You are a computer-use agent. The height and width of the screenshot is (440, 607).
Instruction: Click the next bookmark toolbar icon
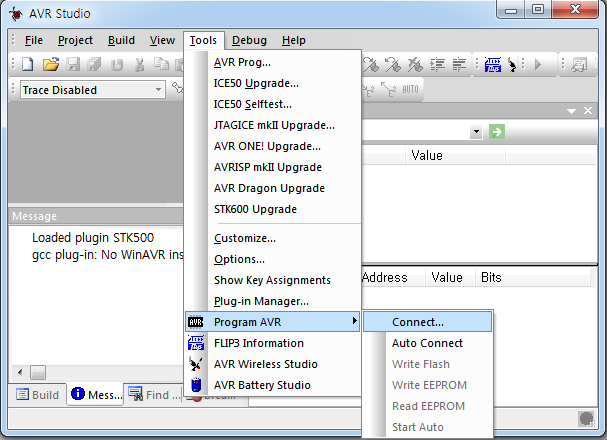pyautogui.click(x=370, y=65)
